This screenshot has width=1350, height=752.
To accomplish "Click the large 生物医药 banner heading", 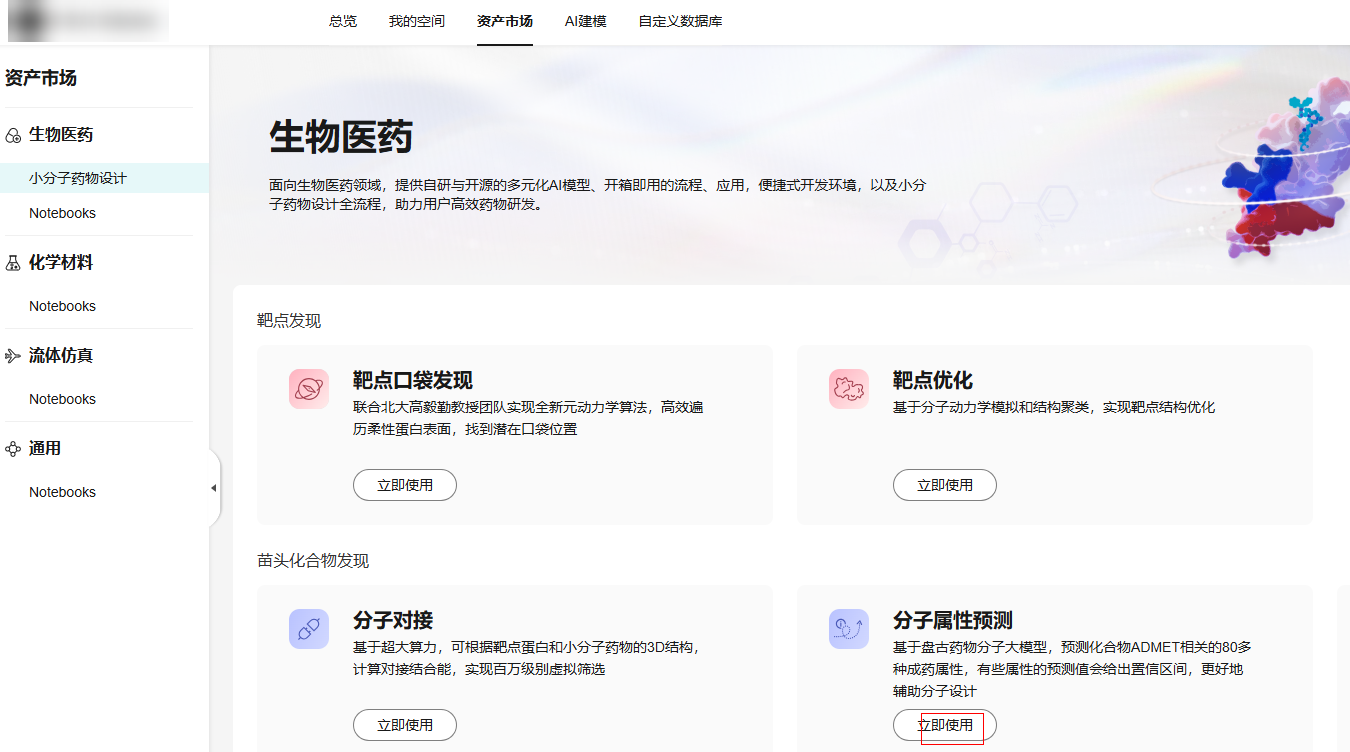I will (341, 137).
